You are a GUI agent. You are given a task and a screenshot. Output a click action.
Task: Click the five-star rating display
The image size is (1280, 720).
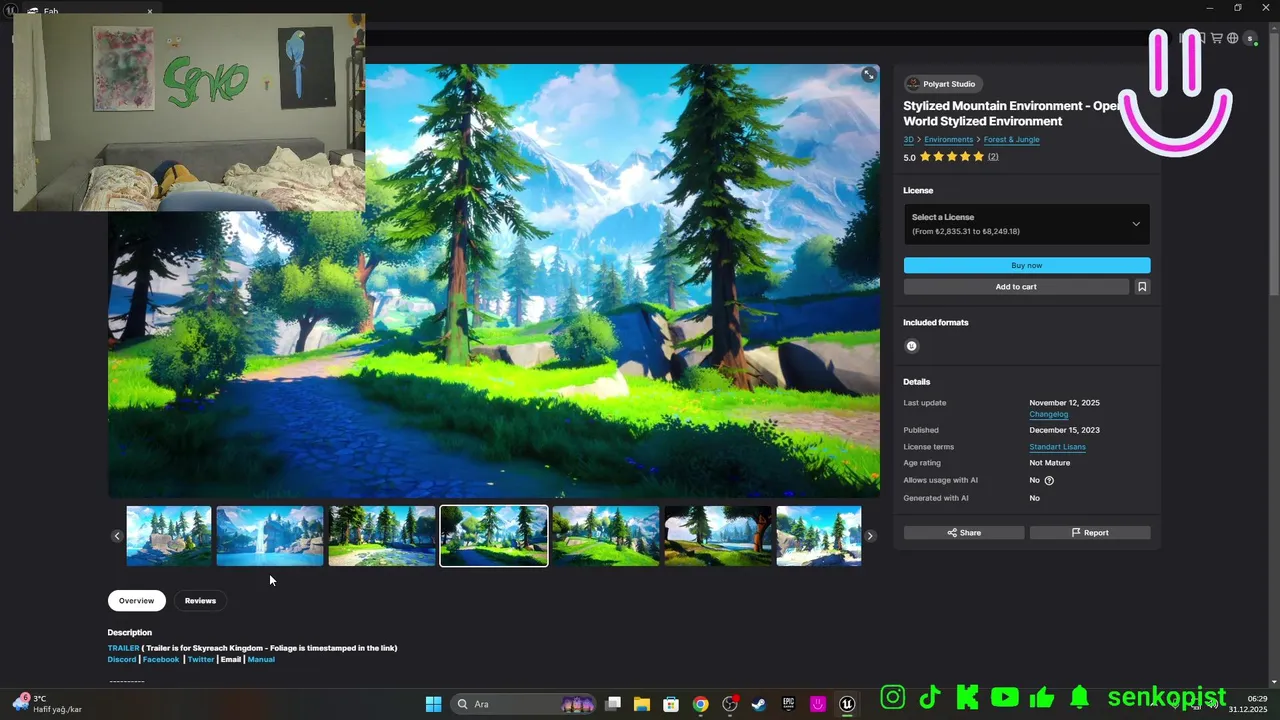point(951,157)
